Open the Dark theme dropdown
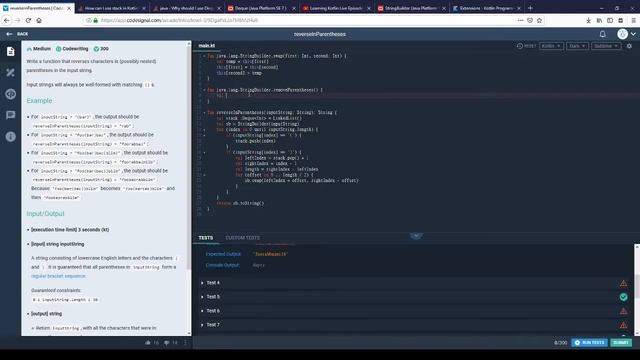The image size is (640, 360). [x=577, y=46]
